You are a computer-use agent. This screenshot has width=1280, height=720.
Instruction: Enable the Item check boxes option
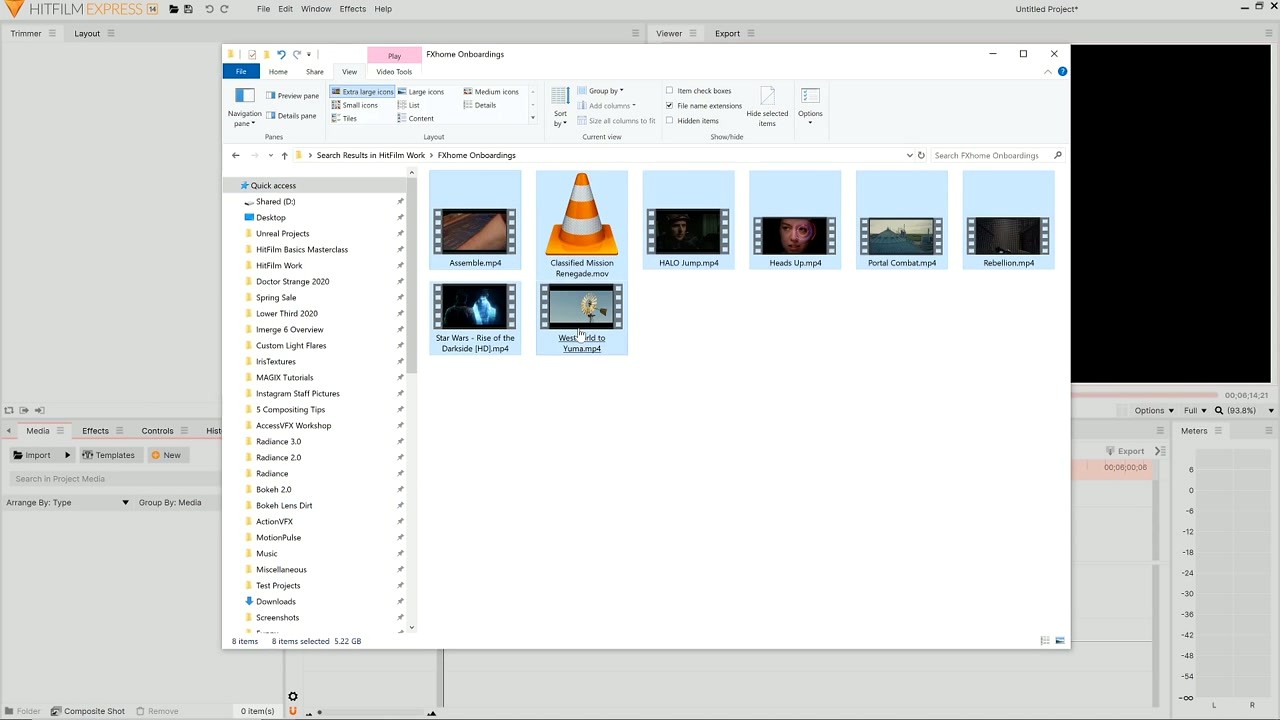point(669,89)
